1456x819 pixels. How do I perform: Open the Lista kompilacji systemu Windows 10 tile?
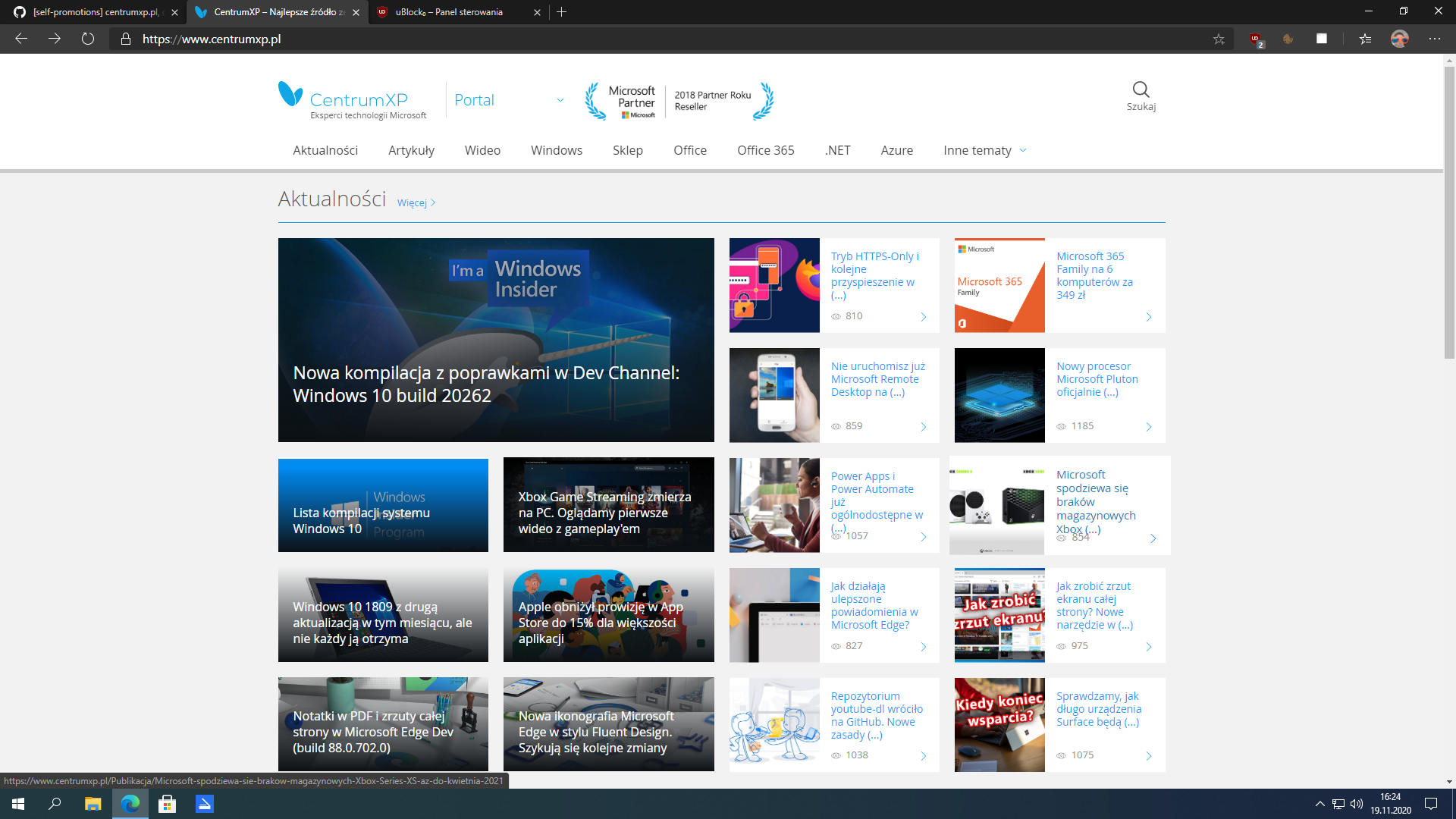click(383, 505)
